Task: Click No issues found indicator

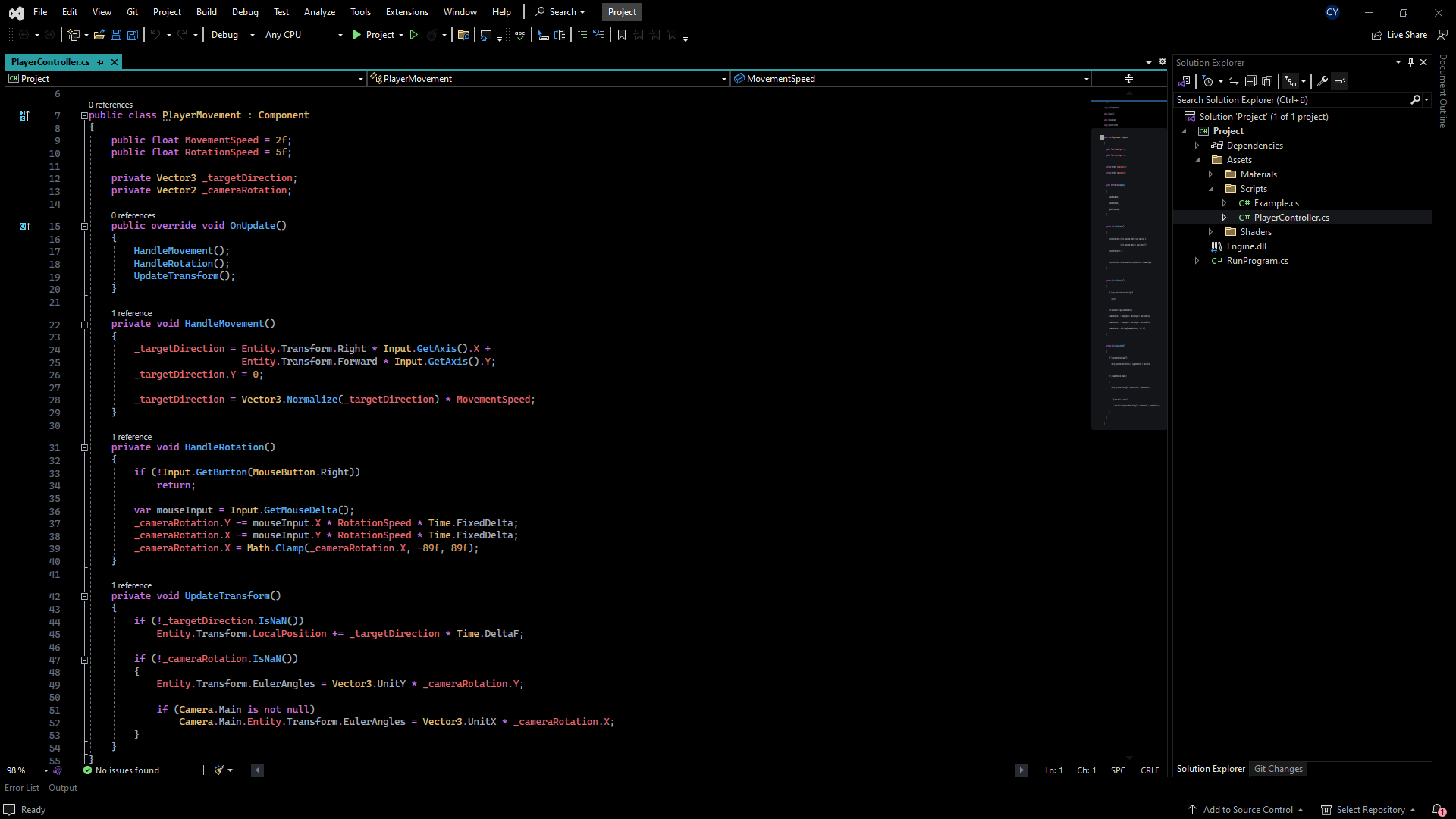Action: click(121, 770)
